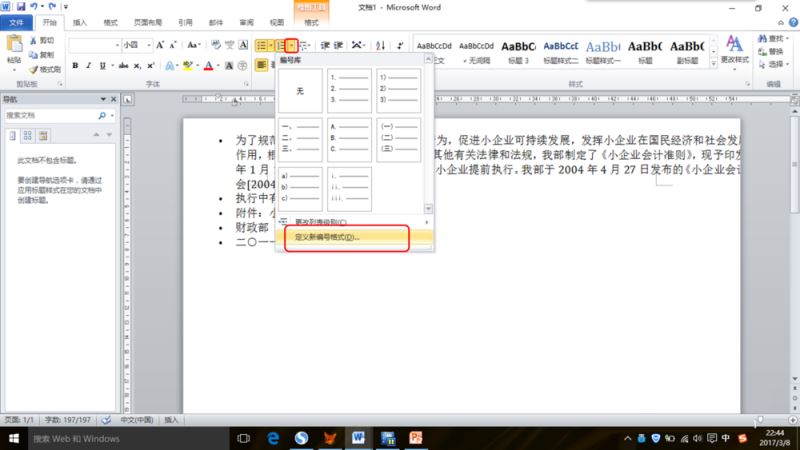Click the Save icon in quick access toolbar
Viewport: 800px width, 450px height.
[22, 7]
